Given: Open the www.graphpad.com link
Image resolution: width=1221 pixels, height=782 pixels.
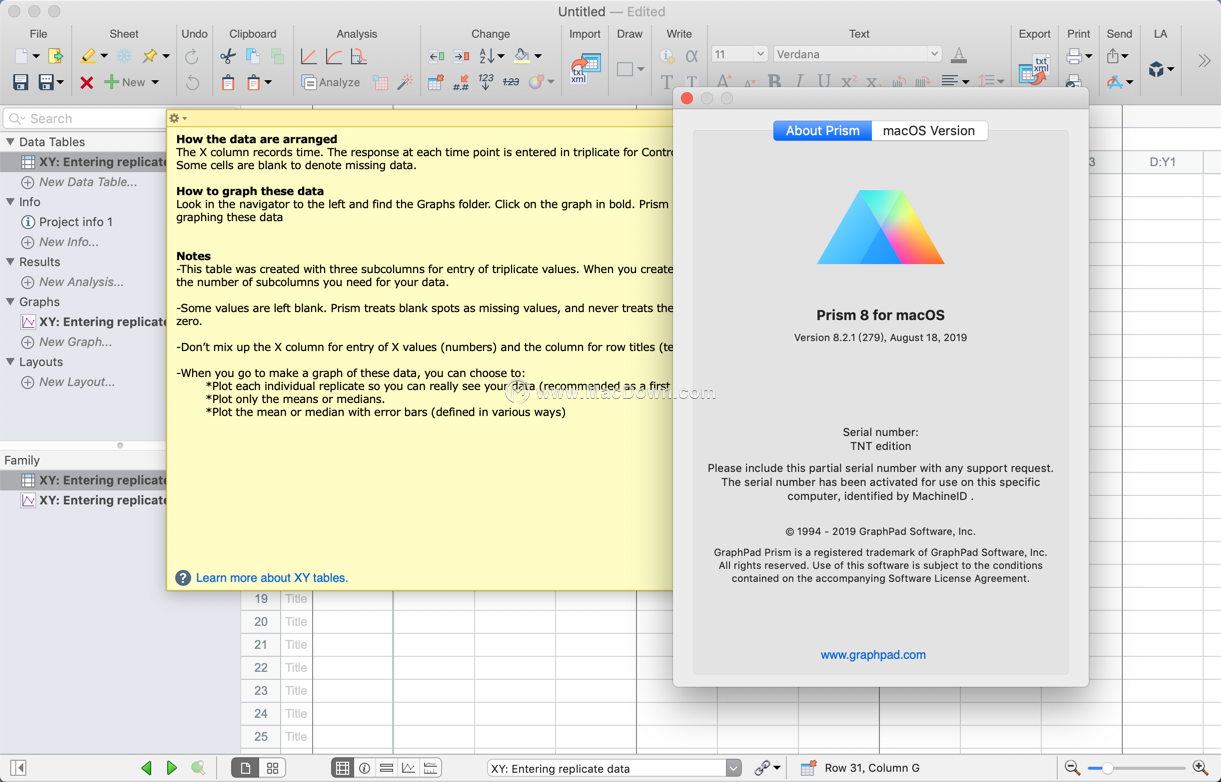Looking at the screenshot, I should click(x=873, y=655).
